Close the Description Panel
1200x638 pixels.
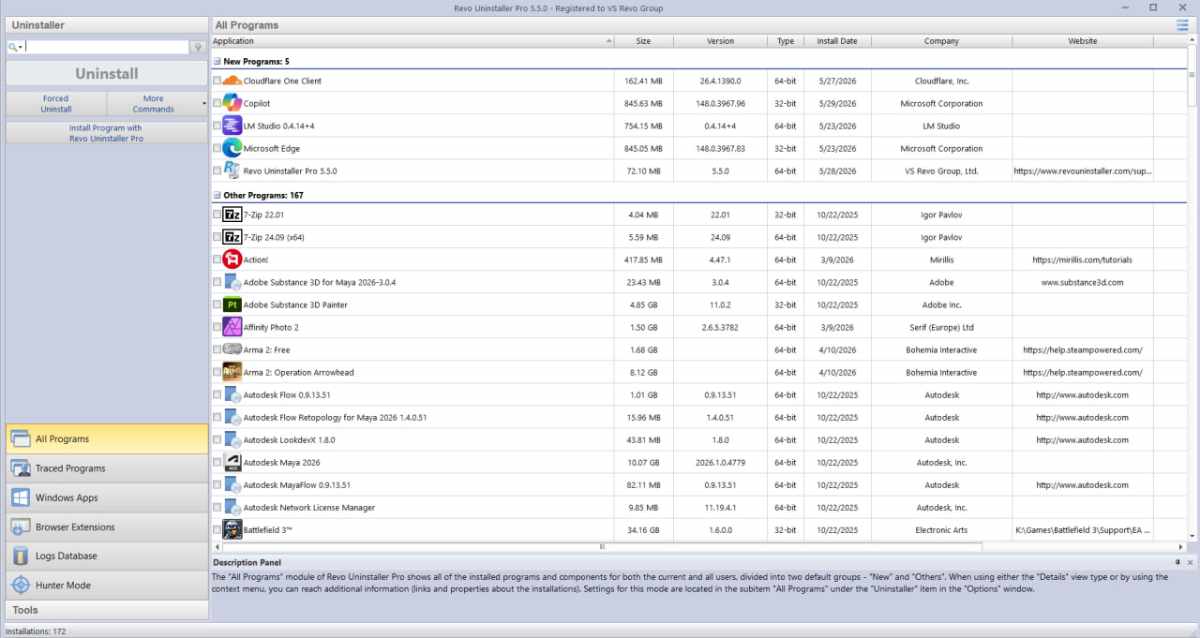point(1190,563)
